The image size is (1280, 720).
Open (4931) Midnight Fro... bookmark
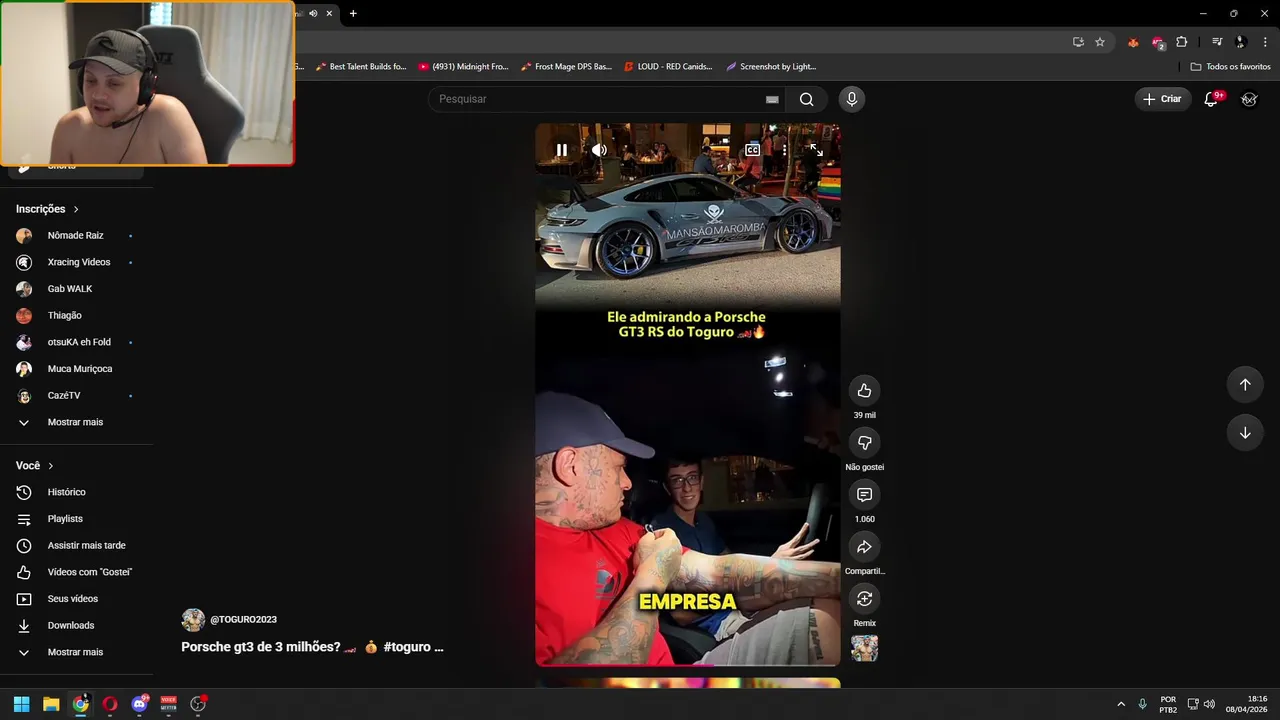(x=463, y=67)
